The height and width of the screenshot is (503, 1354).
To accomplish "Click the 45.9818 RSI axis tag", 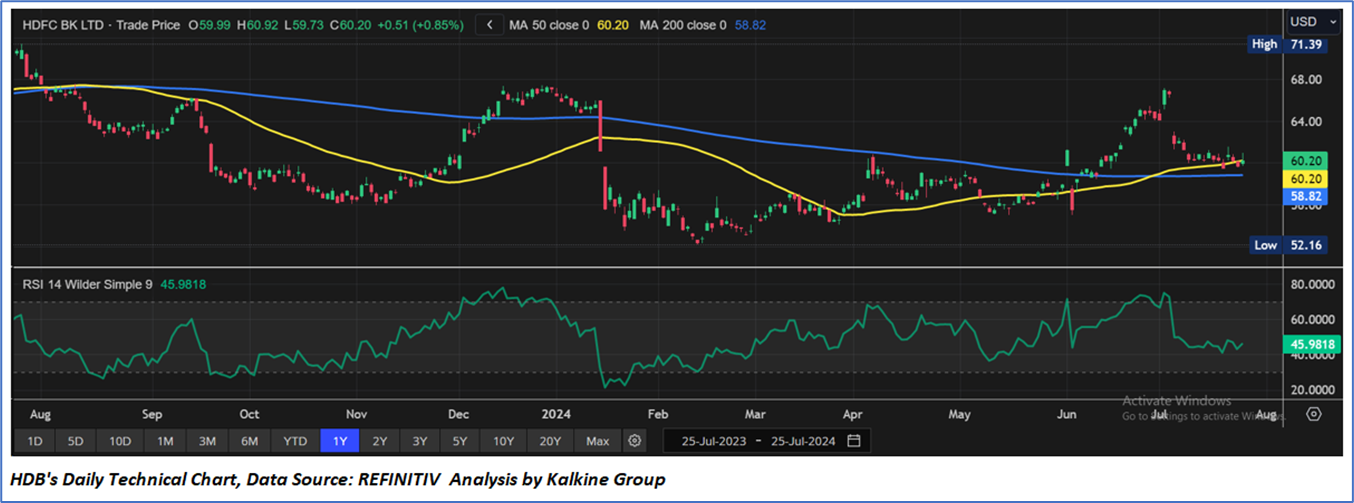I will point(1314,343).
